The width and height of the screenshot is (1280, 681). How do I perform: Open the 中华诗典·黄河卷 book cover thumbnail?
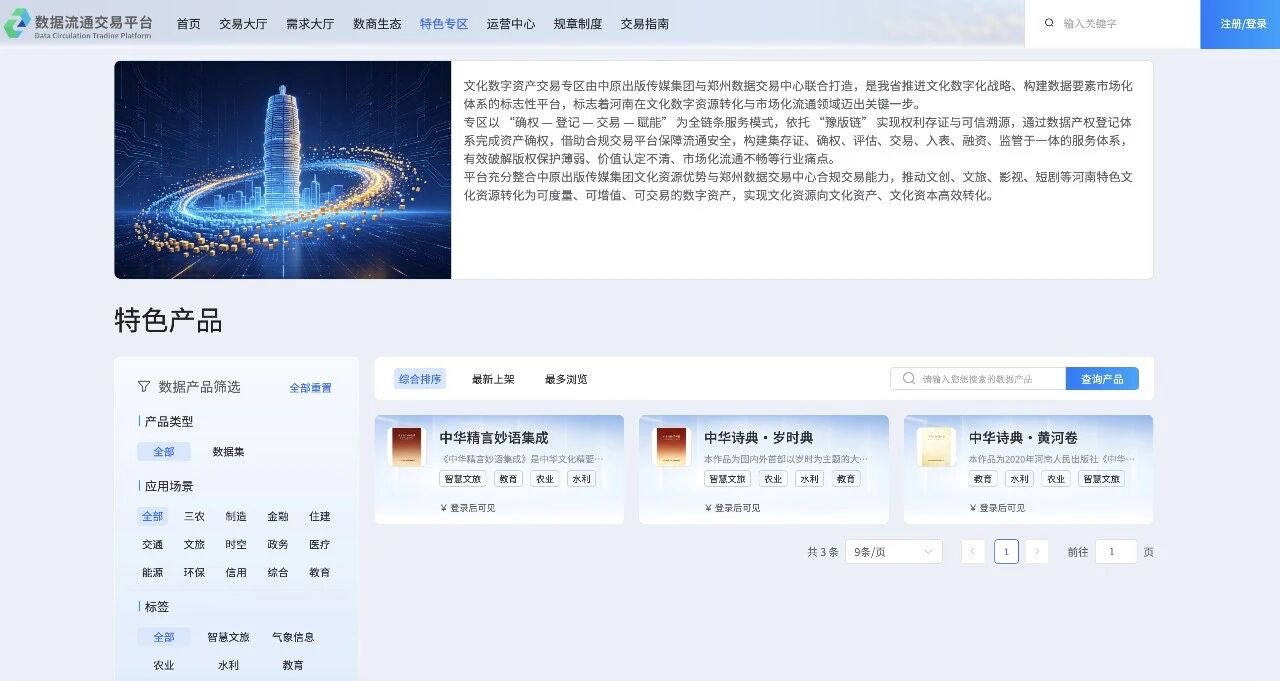(936, 447)
